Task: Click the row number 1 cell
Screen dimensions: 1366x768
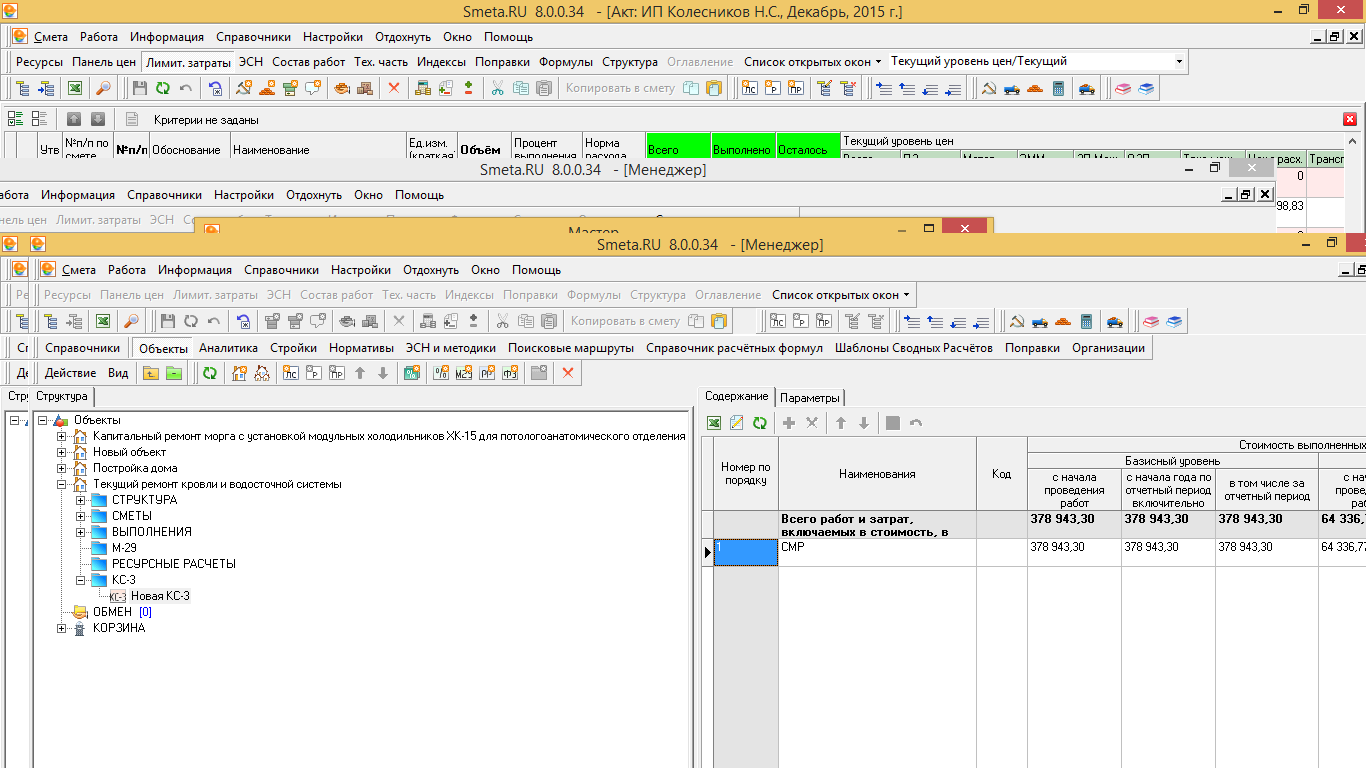Action: (x=746, y=553)
